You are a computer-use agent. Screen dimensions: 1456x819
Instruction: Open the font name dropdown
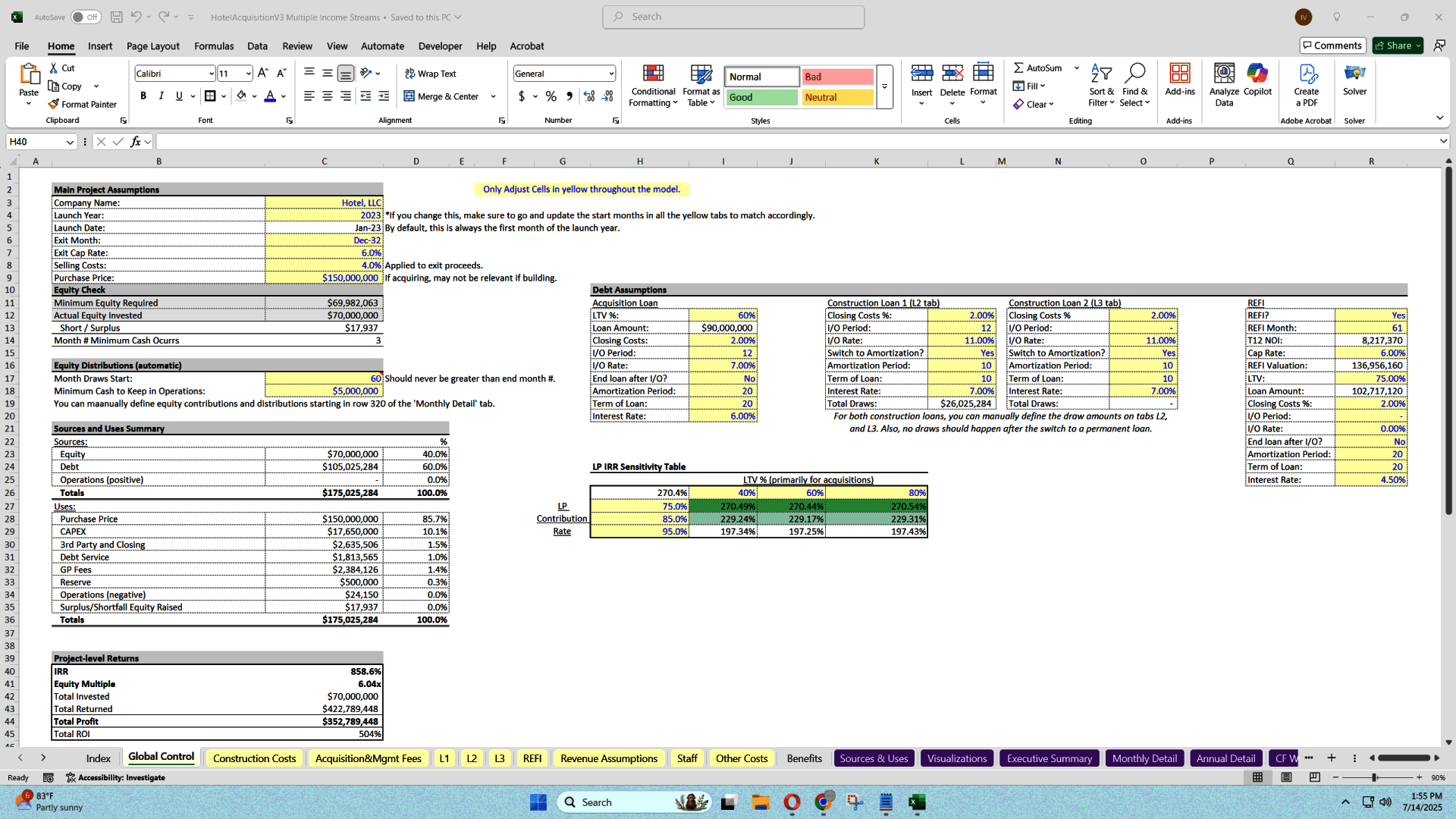pos(211,74)
